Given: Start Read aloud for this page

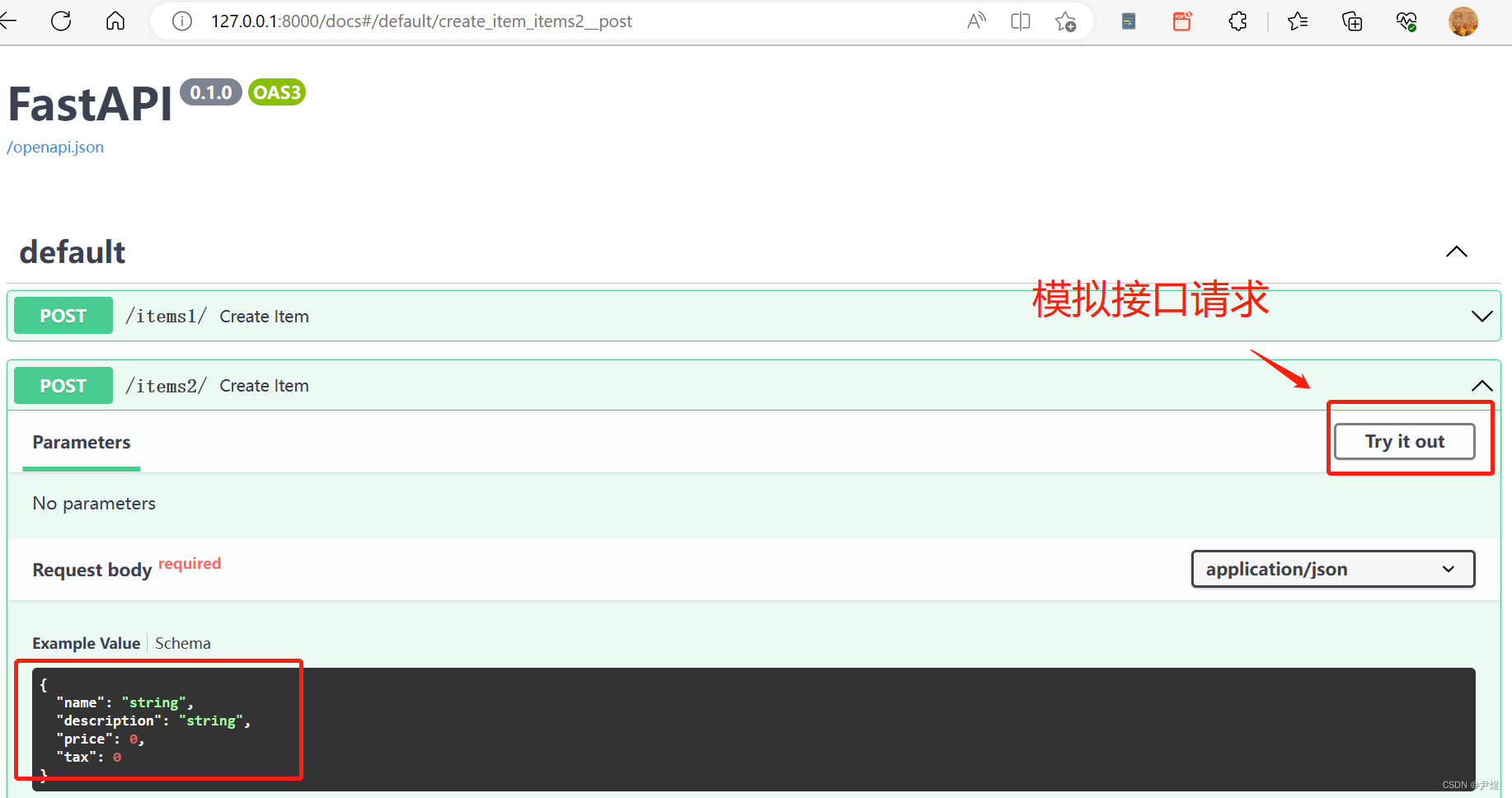Looking at the screenshot, I should coord(976,21).
